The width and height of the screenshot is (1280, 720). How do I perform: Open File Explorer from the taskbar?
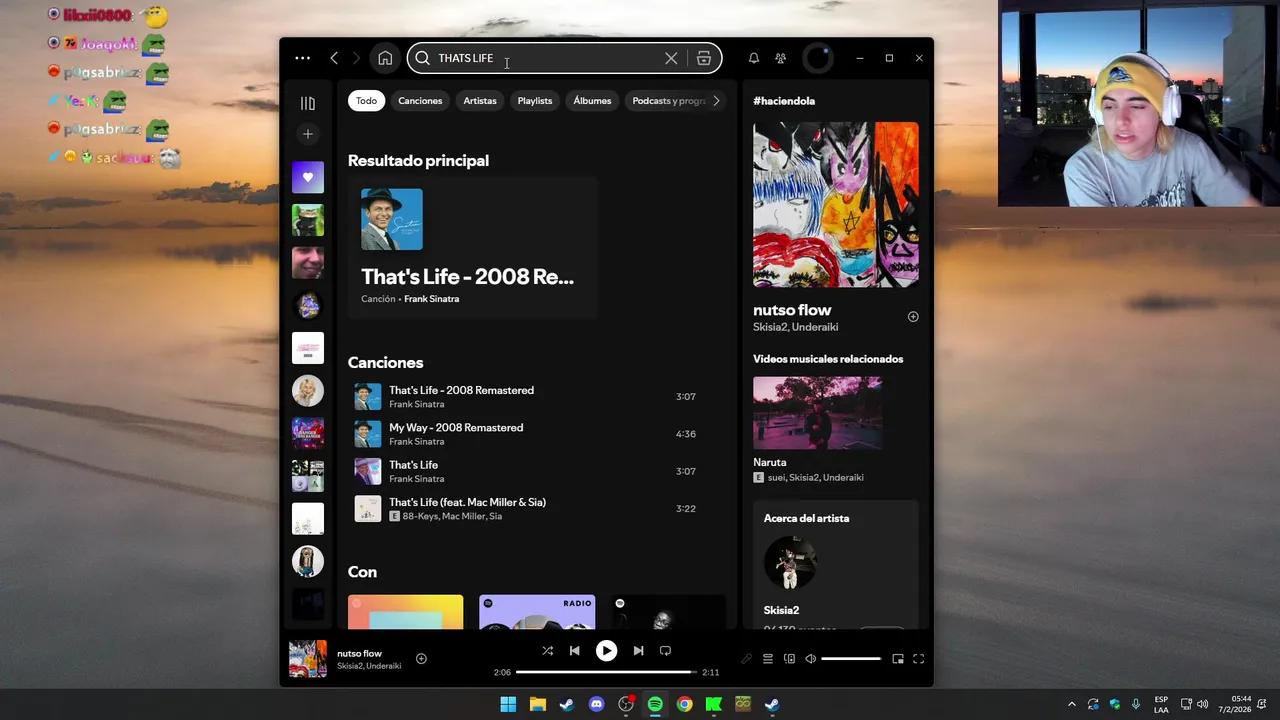[537, 704]
